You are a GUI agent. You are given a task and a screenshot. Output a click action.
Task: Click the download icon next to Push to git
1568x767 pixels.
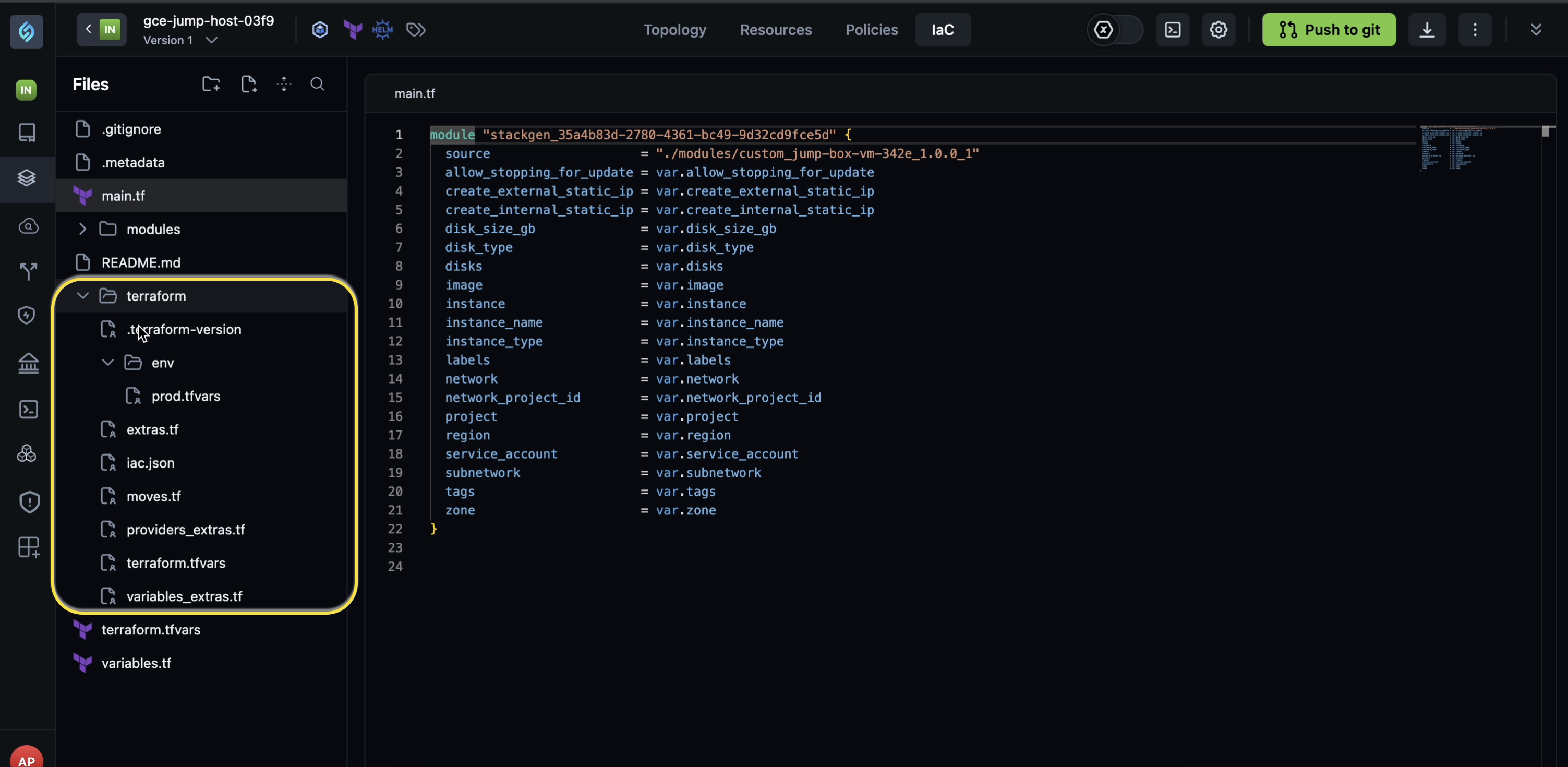coord(1427,29)
